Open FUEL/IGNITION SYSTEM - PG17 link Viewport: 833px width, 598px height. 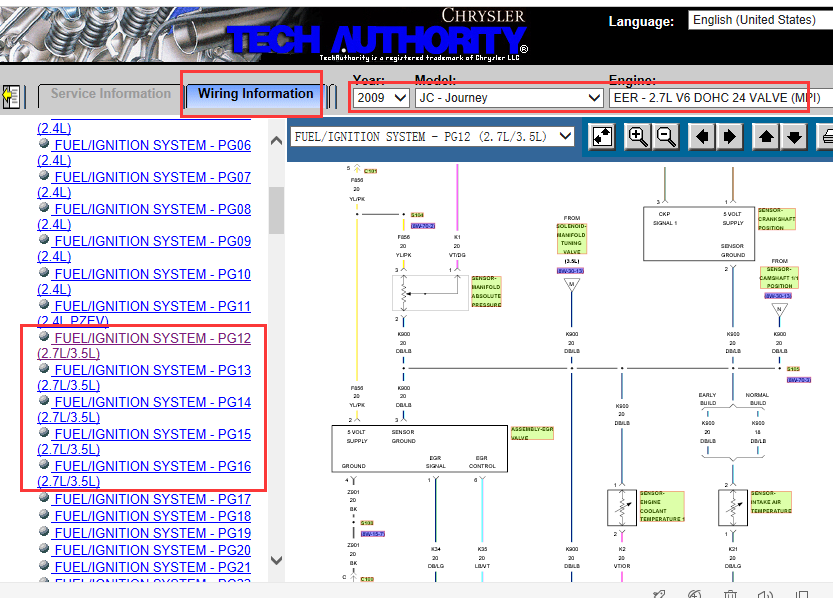point(152,499)
